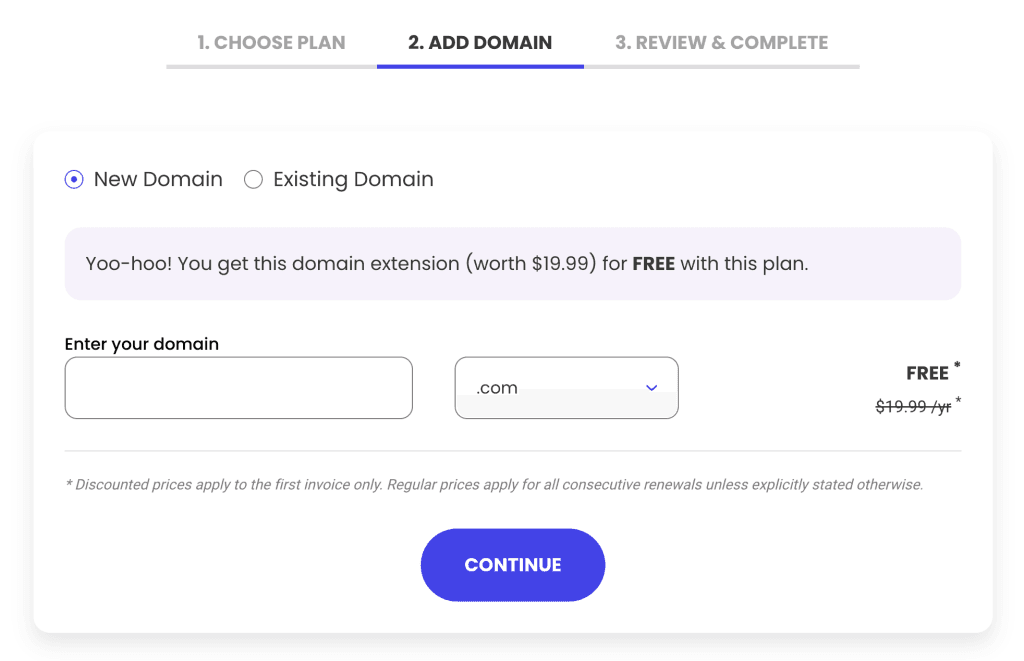The image size is (1024, 661).
Task: Click the bold FREE word in the banner
Action: point(654,264)
